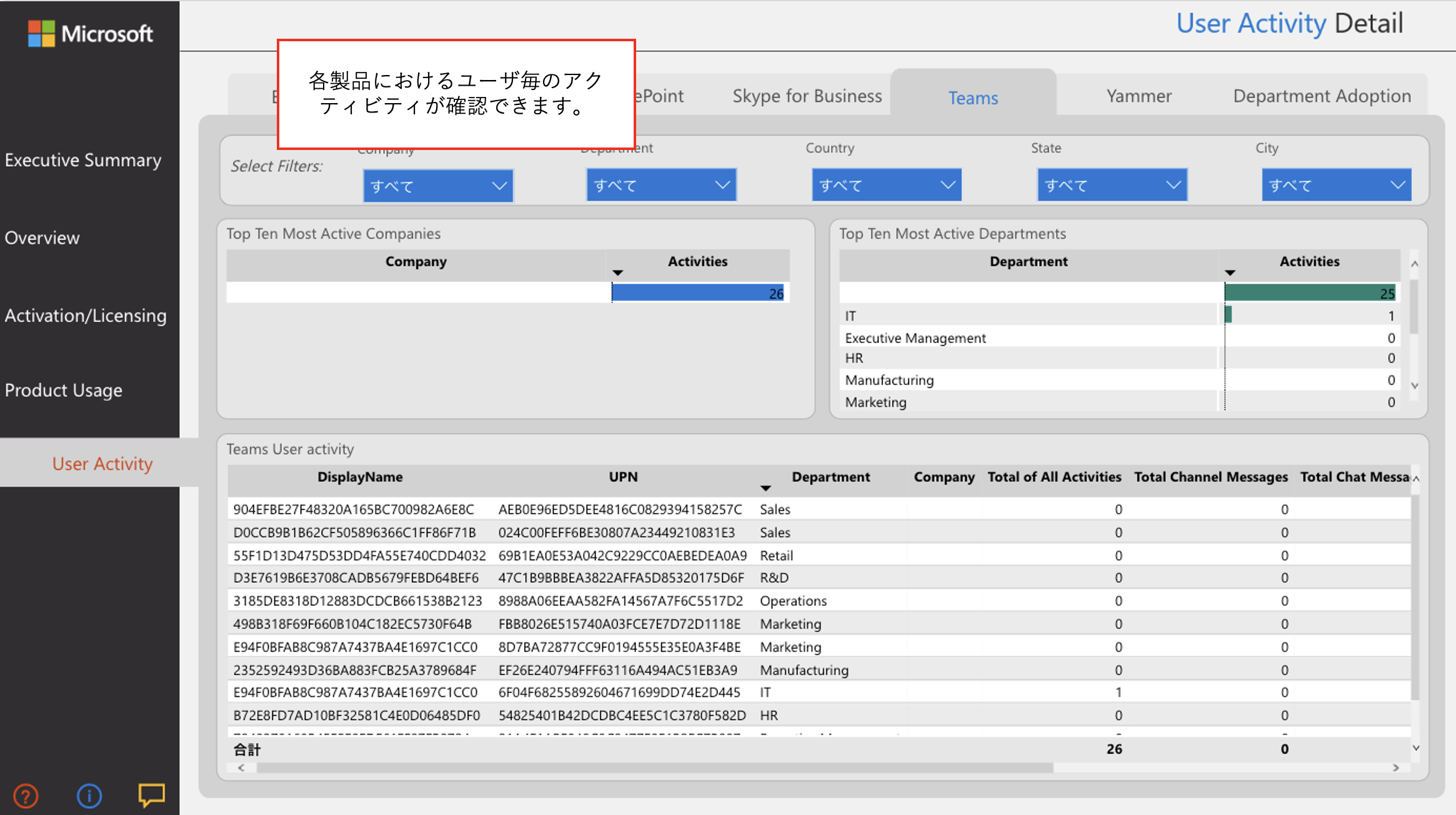Open the State filter dropdown
The width and height of the screenshot is (1456, 815).
point(1112,184)
